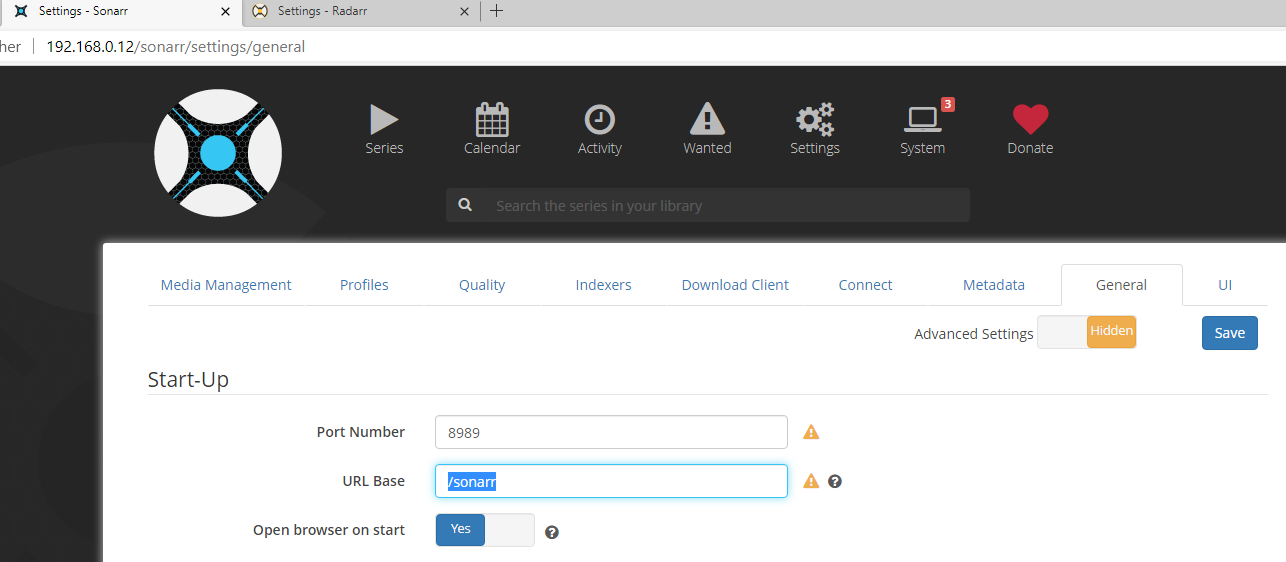Toggle Advanced Settings switch

coord(1087,332)
